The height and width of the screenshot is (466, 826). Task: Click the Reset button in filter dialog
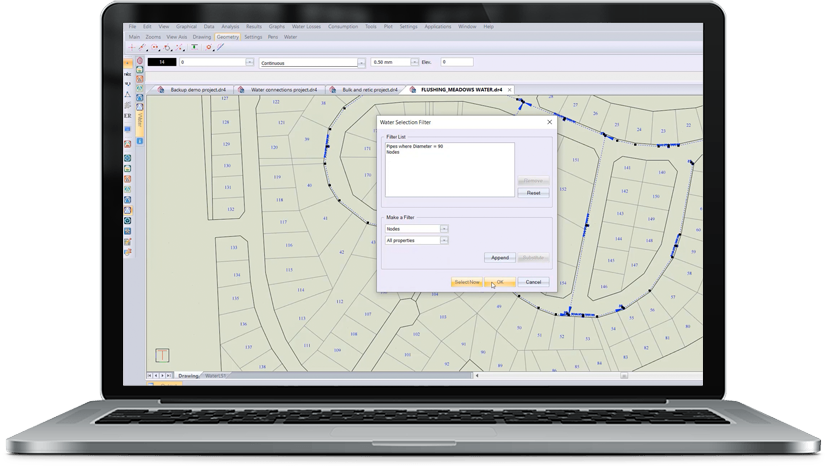[533, 193]
